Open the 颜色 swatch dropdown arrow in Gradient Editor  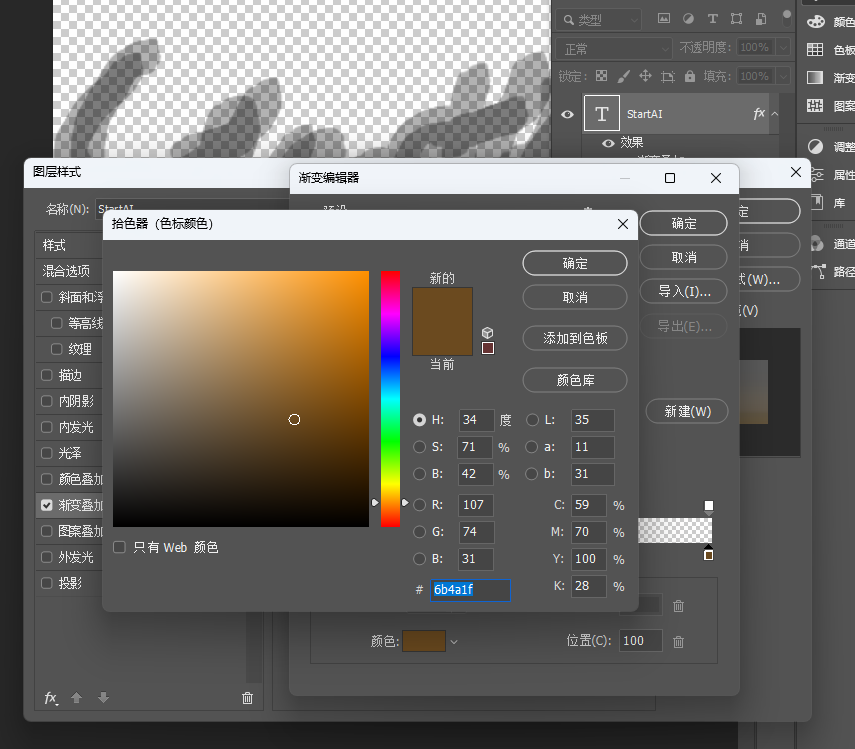point(454,642)
